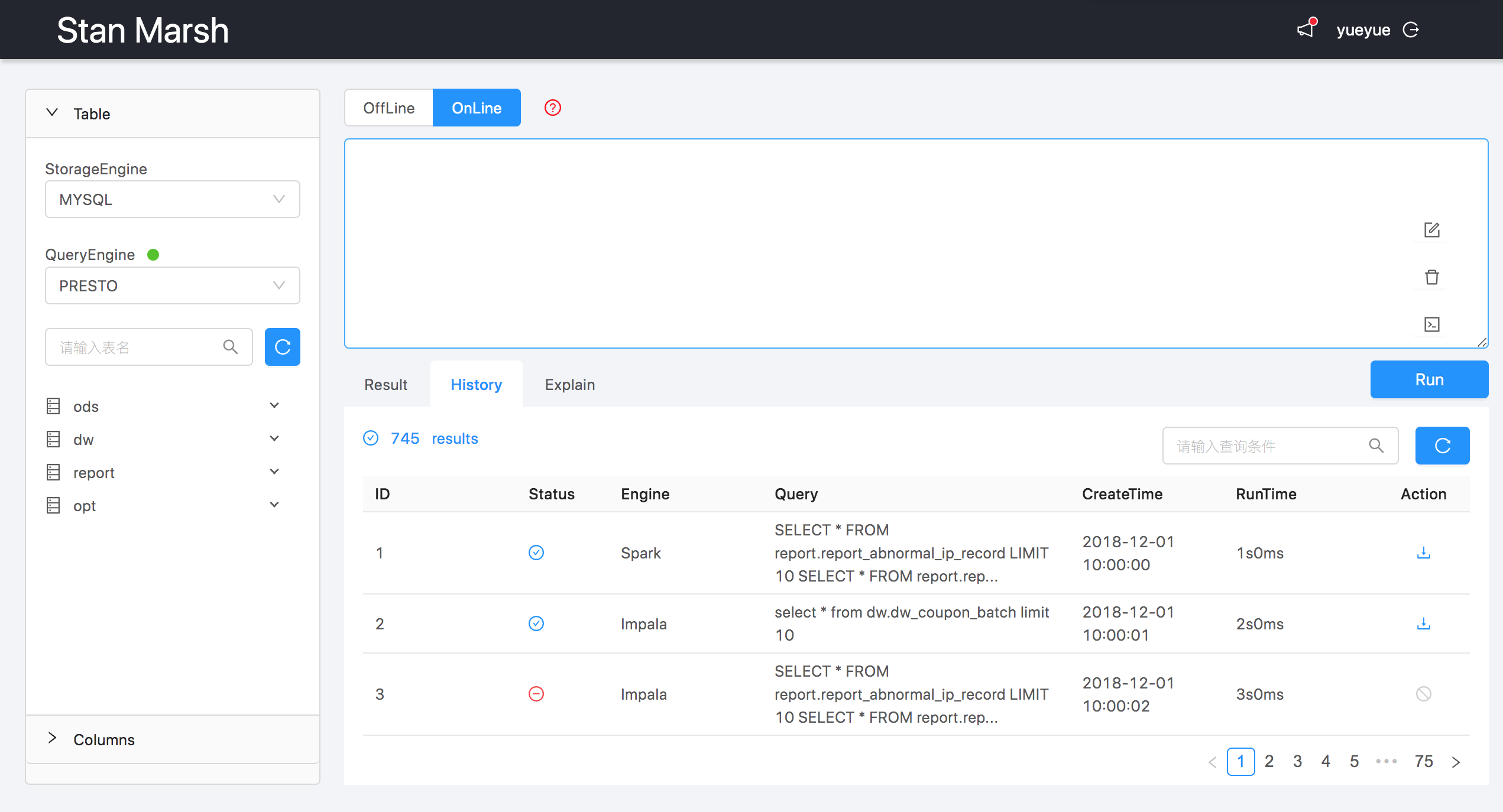Click the success status icon of row 2

[536, 623]
